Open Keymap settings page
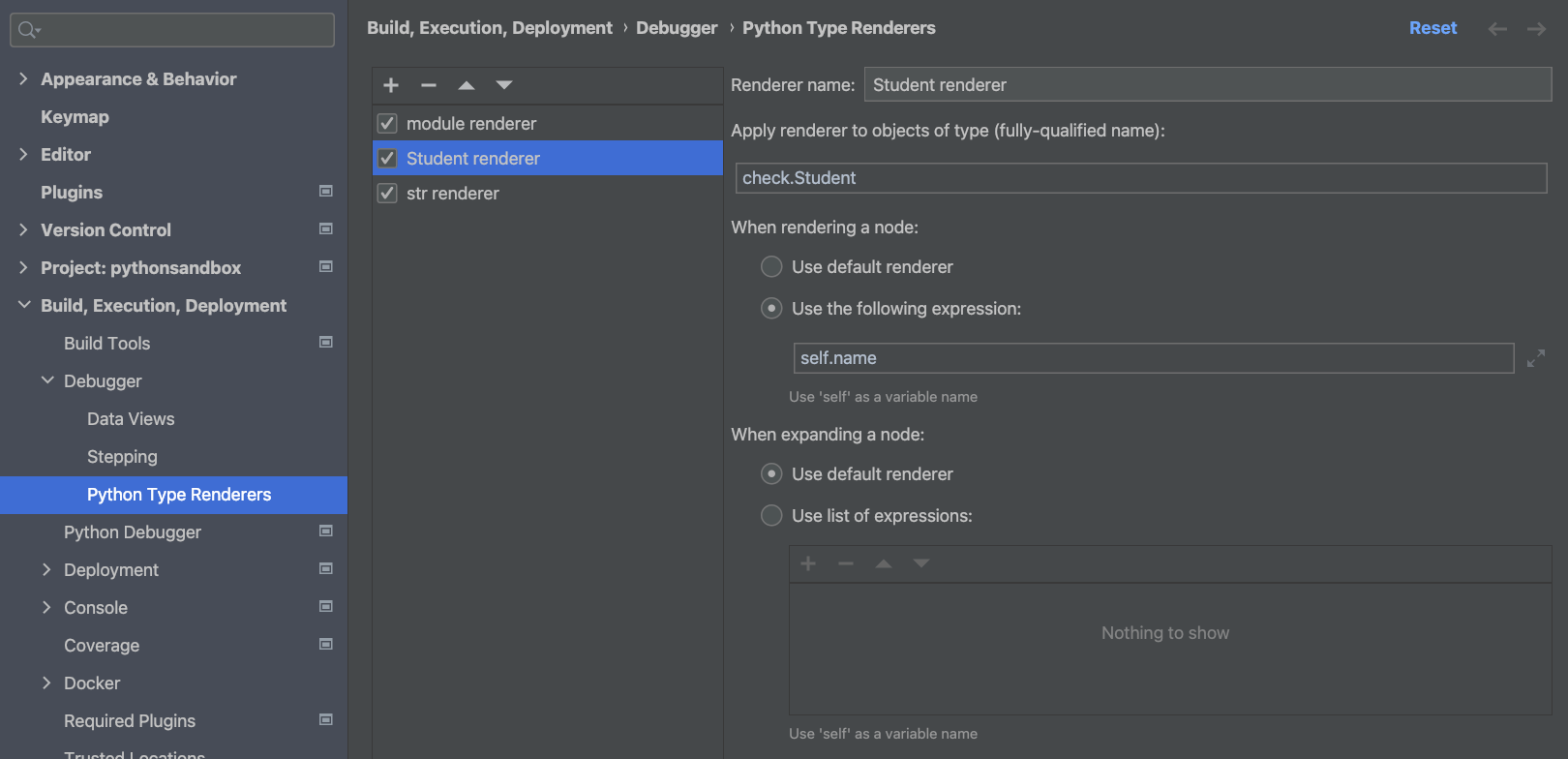The height and width of the screenshot is (759, 1568). 75,116
